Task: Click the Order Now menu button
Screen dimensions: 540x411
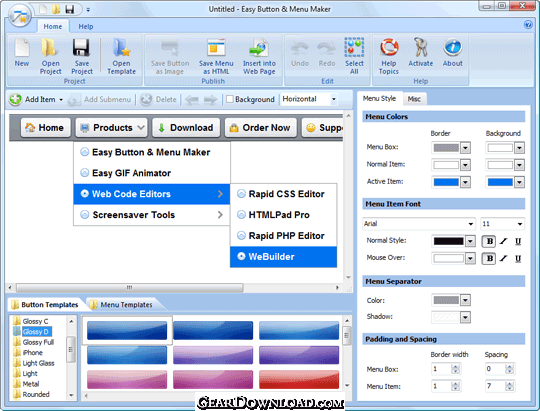Action: point(261,128)
